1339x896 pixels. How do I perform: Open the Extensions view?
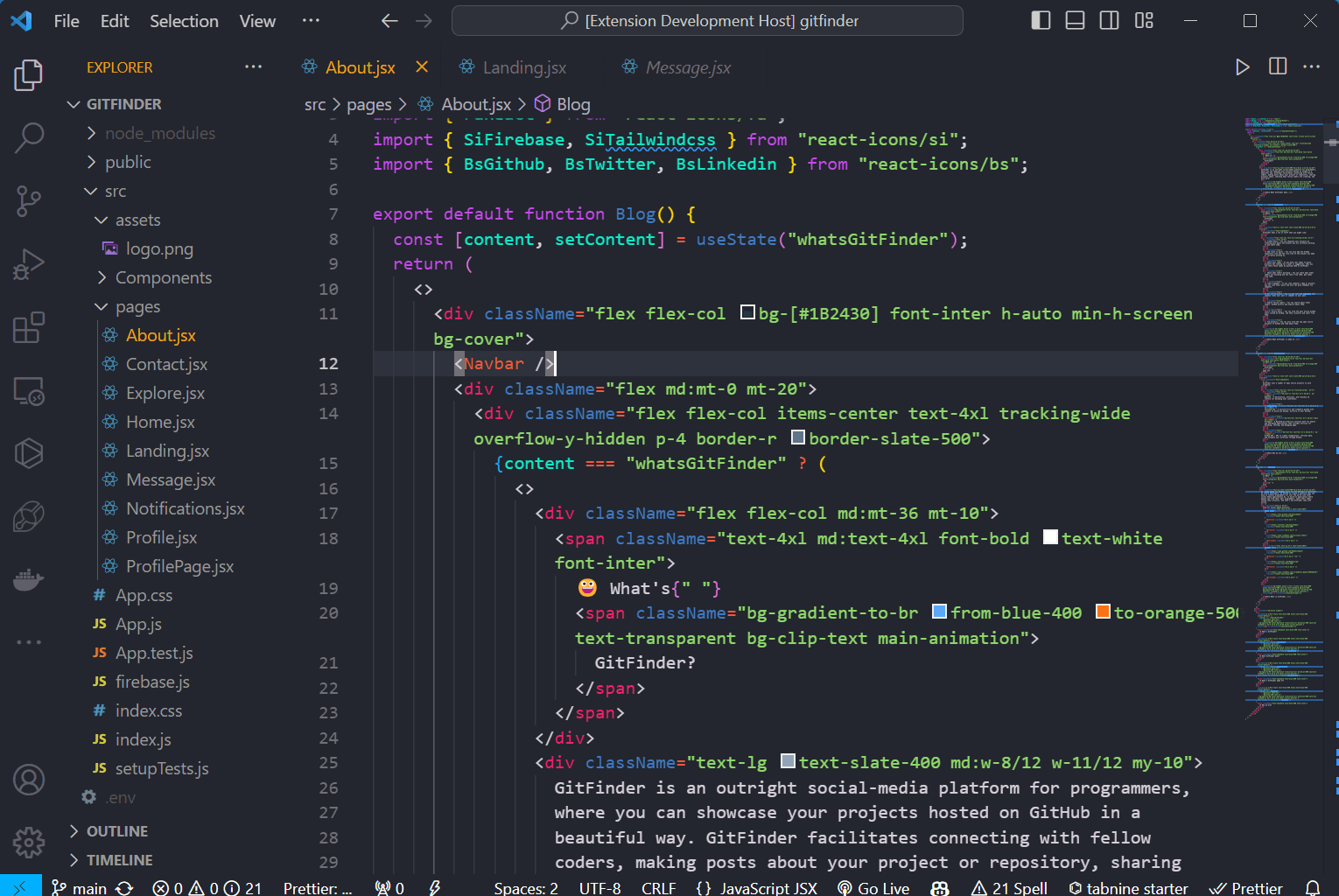point(29,328)
